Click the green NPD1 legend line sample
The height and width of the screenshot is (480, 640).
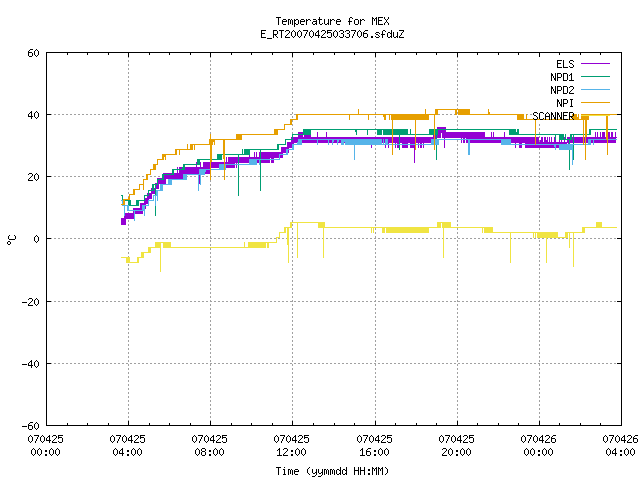[x=595, y=77]
